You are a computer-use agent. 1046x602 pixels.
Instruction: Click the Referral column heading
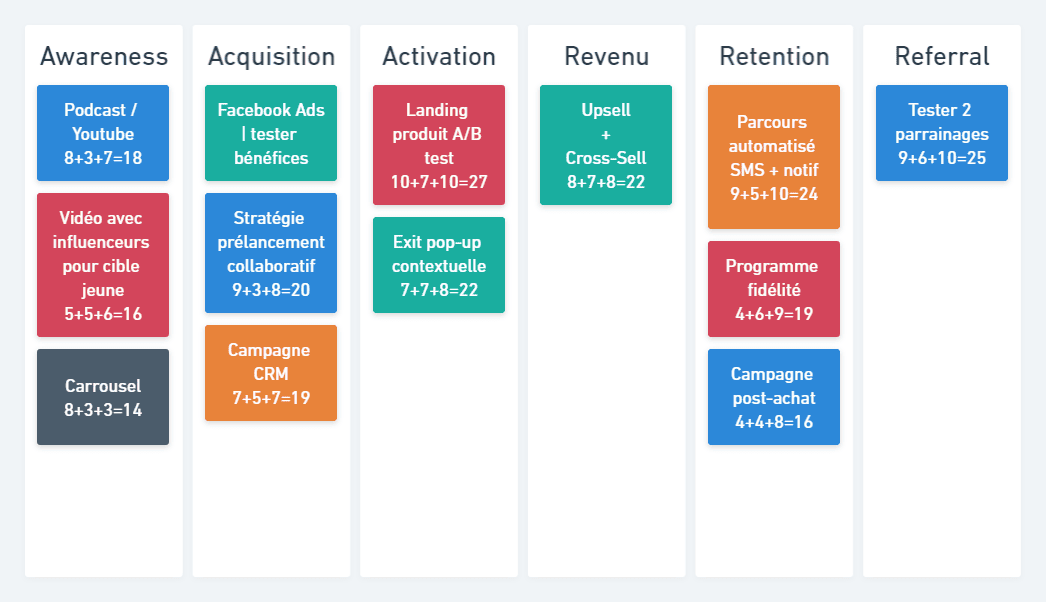click(x=942, y=57)
